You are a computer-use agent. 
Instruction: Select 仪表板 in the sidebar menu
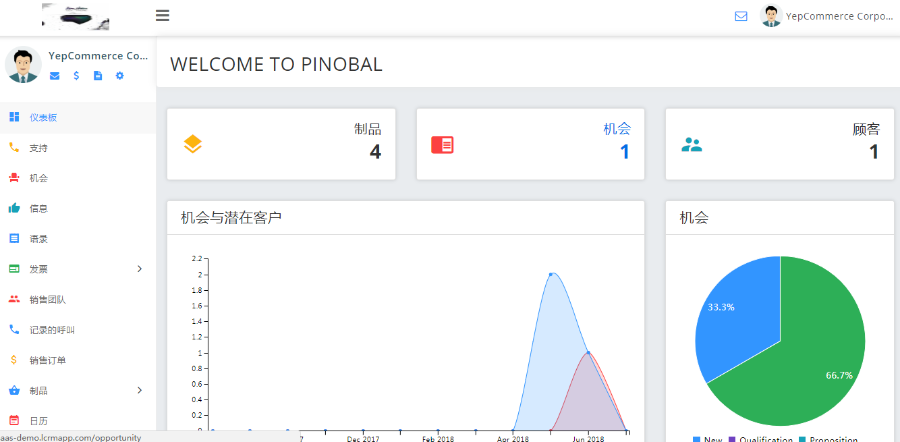coord(43,118)
